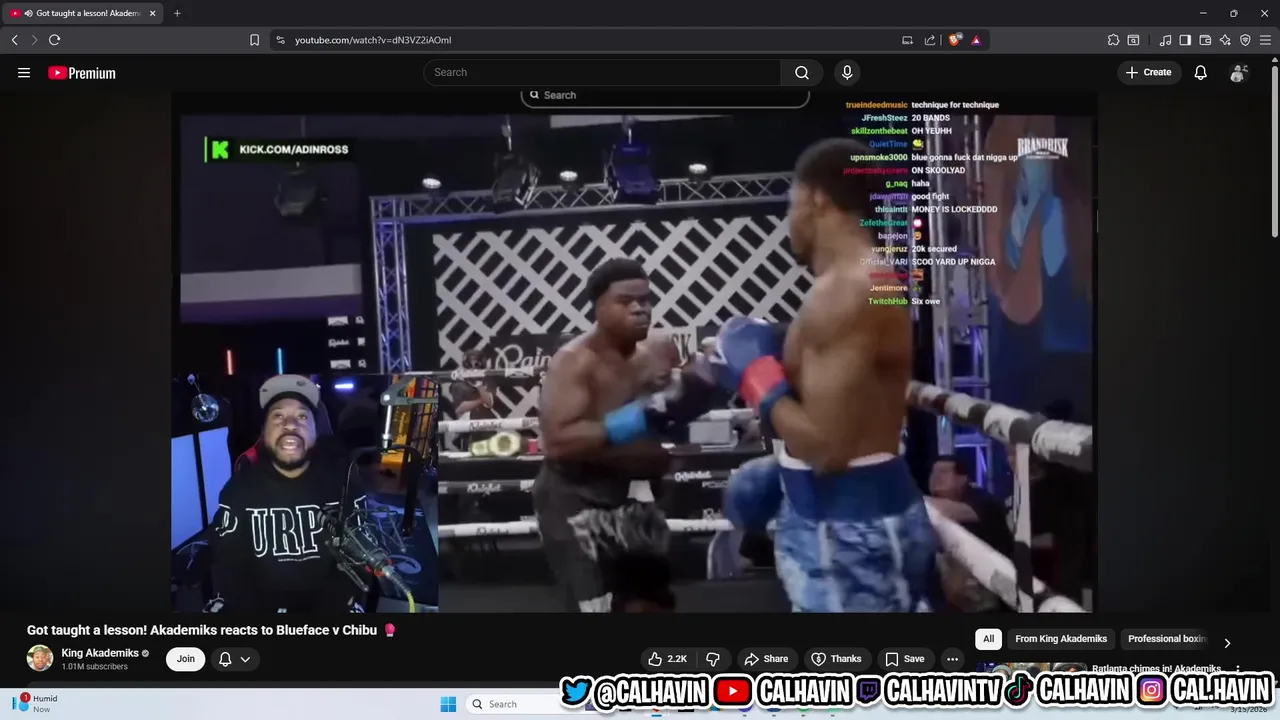Share this page via address bar icon
Viewport: 1280px width, 720px height.
point(930,40)
